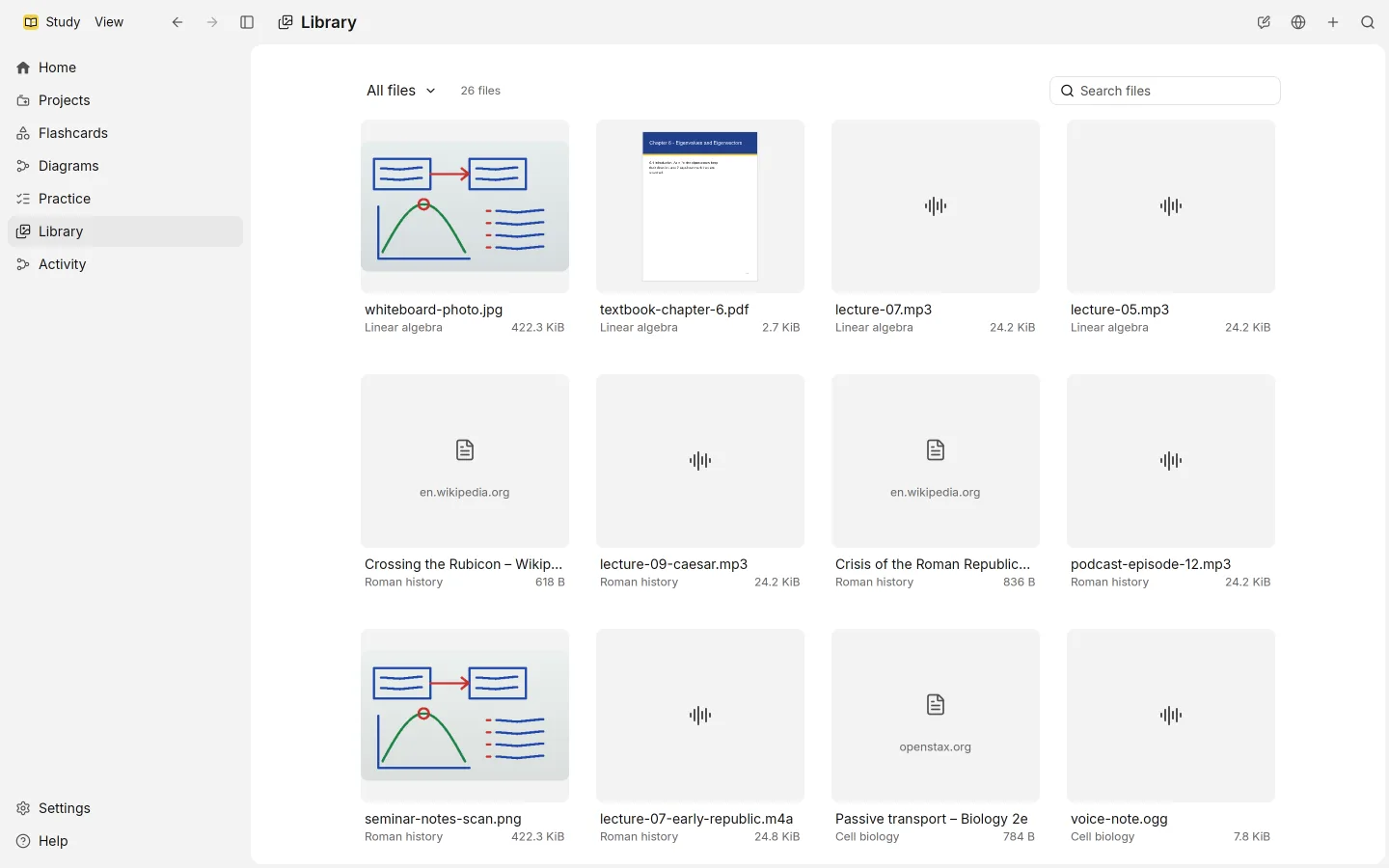1389x868 pixels.
Task: Open the globe icon in top bar
Action: coord(1298,22)
